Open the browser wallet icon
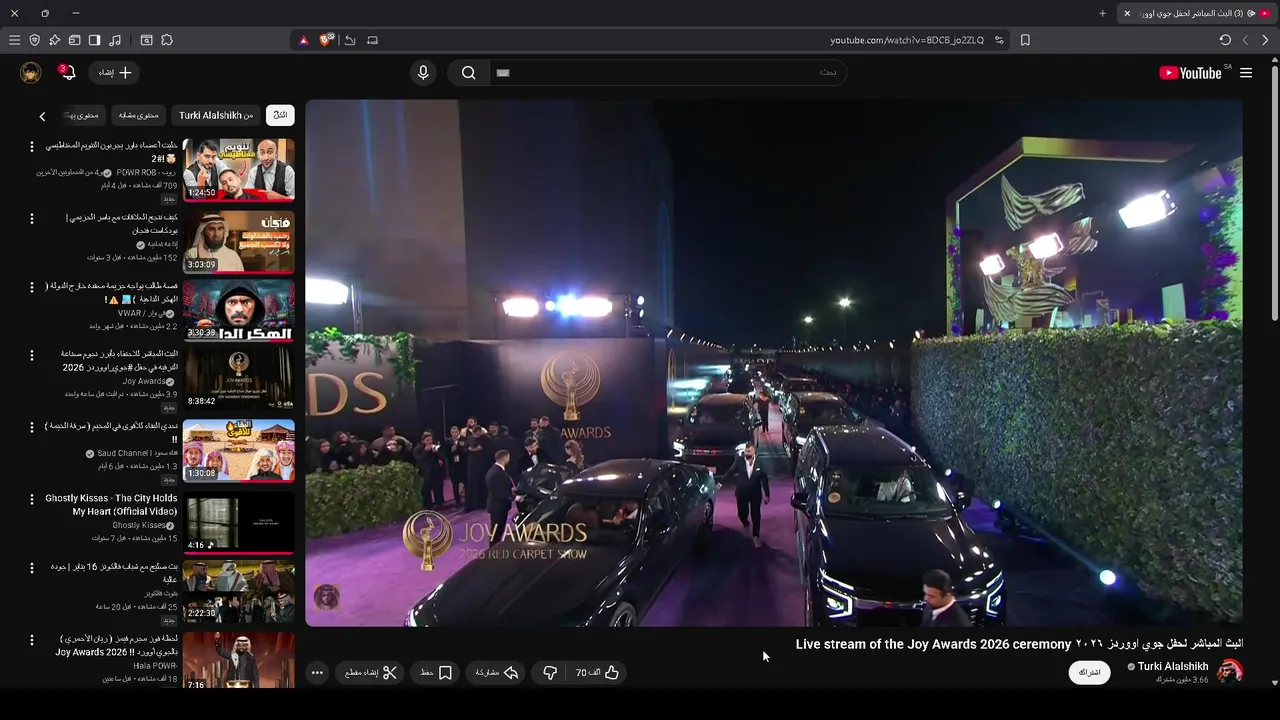This screenshot has width=1280, height=720. tap(74, 40)
